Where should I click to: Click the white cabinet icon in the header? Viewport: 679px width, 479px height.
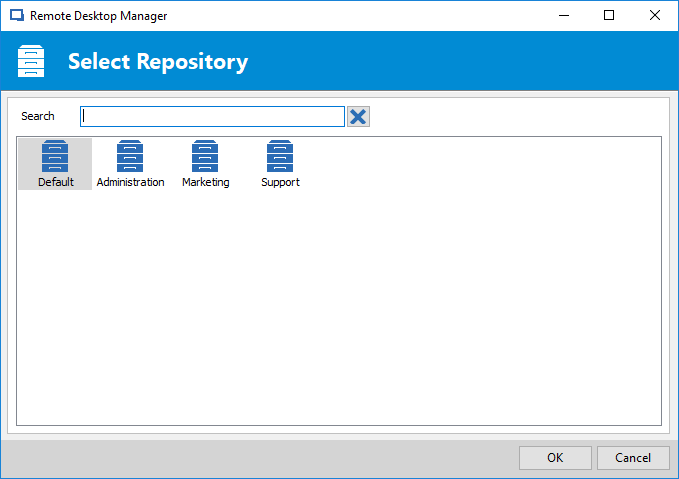point(31,61)
